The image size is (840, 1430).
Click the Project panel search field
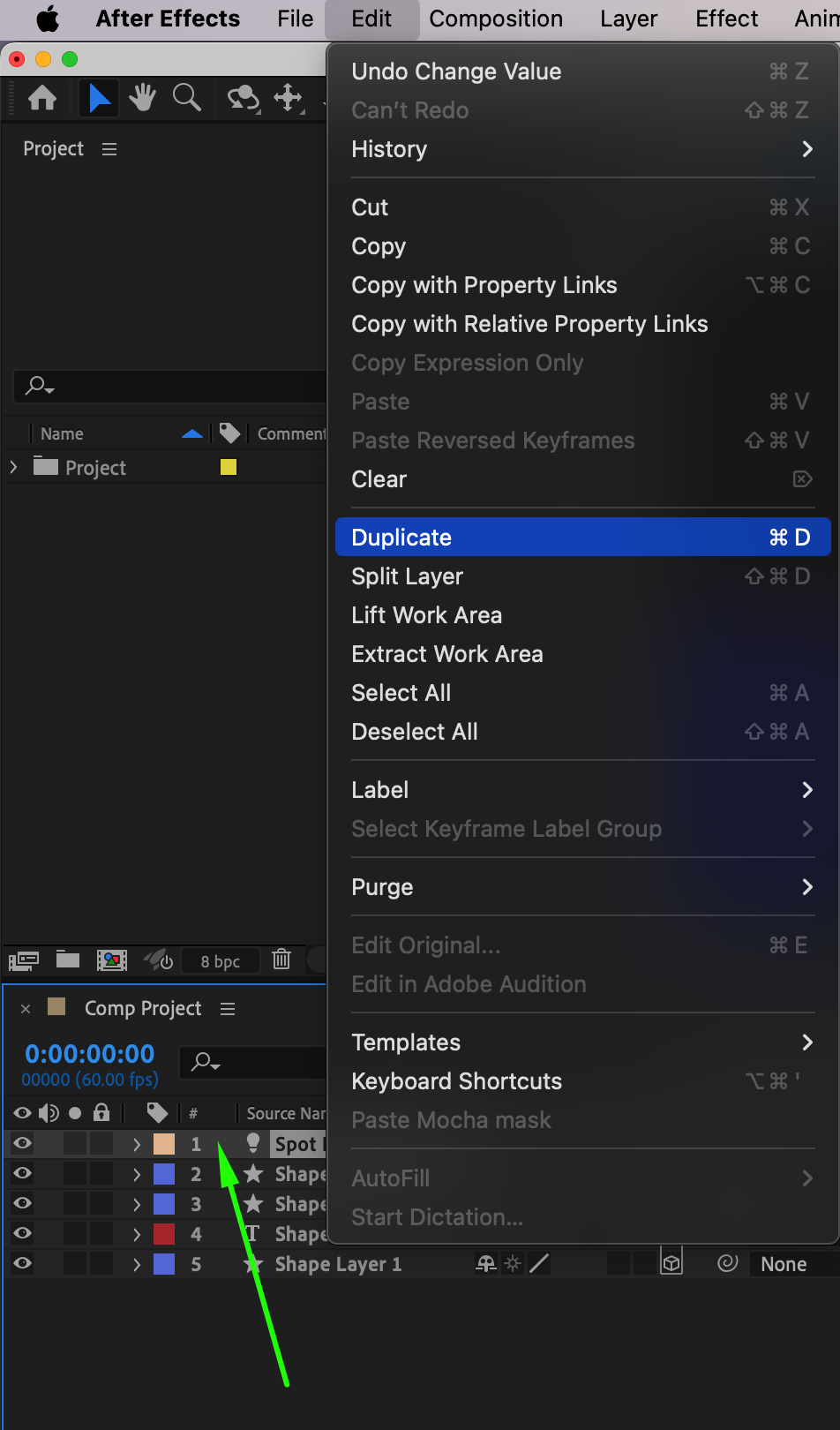tap(176, 387)
